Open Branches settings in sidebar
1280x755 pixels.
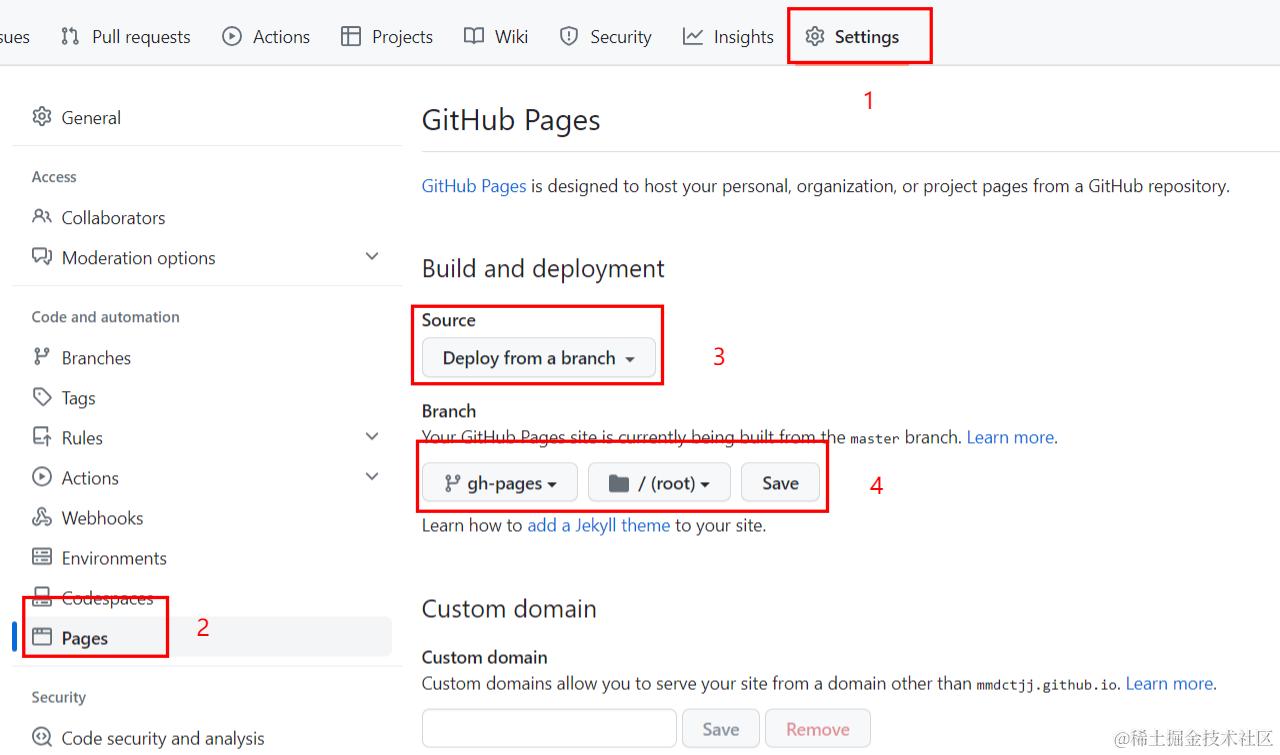pyautogui.click(x=96, y=357)
